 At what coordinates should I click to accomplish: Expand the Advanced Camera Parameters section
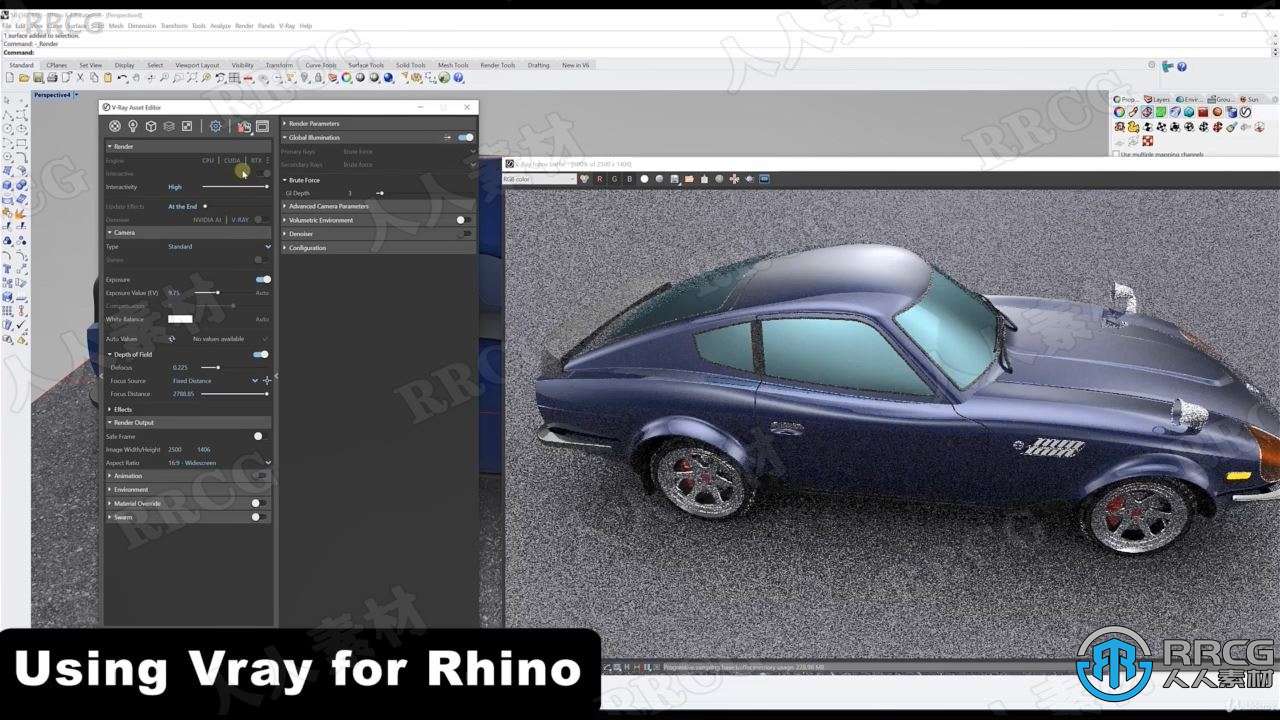[x=379, y=206]
